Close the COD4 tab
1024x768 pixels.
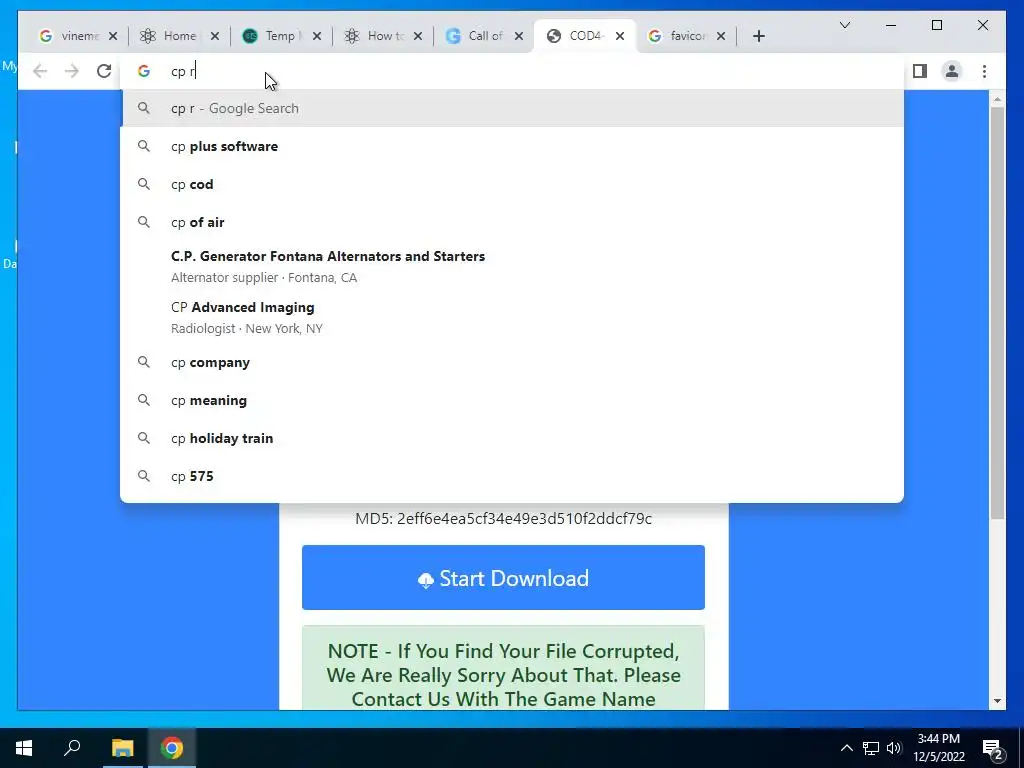[x=620, y=36]
